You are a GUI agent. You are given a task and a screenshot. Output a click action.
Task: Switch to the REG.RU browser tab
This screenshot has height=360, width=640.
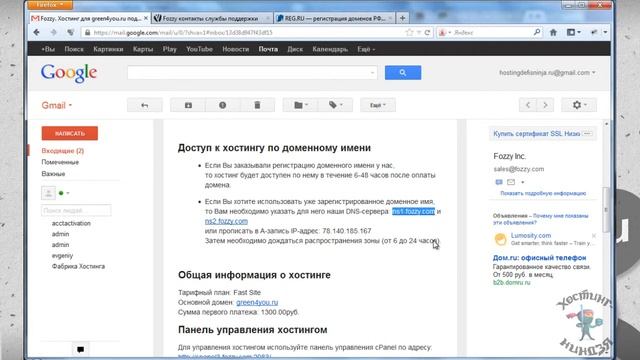pyautogui.click(x=335, y=18)
